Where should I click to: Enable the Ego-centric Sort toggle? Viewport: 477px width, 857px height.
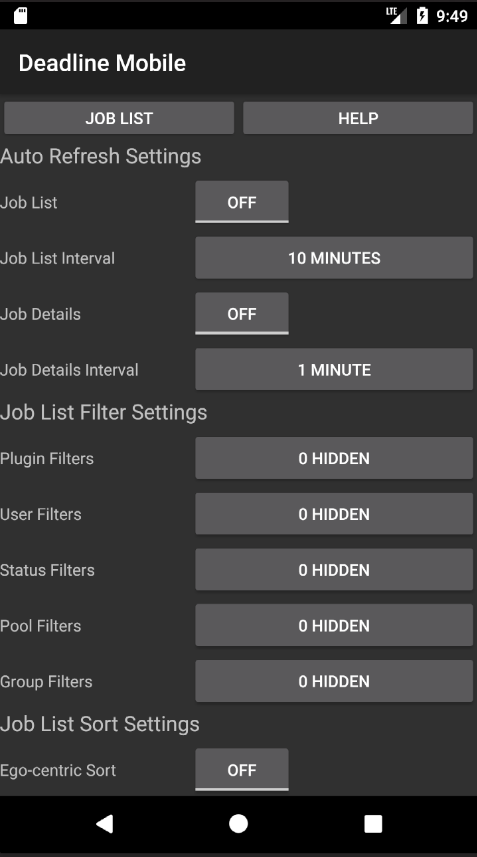tap(242, 770)
